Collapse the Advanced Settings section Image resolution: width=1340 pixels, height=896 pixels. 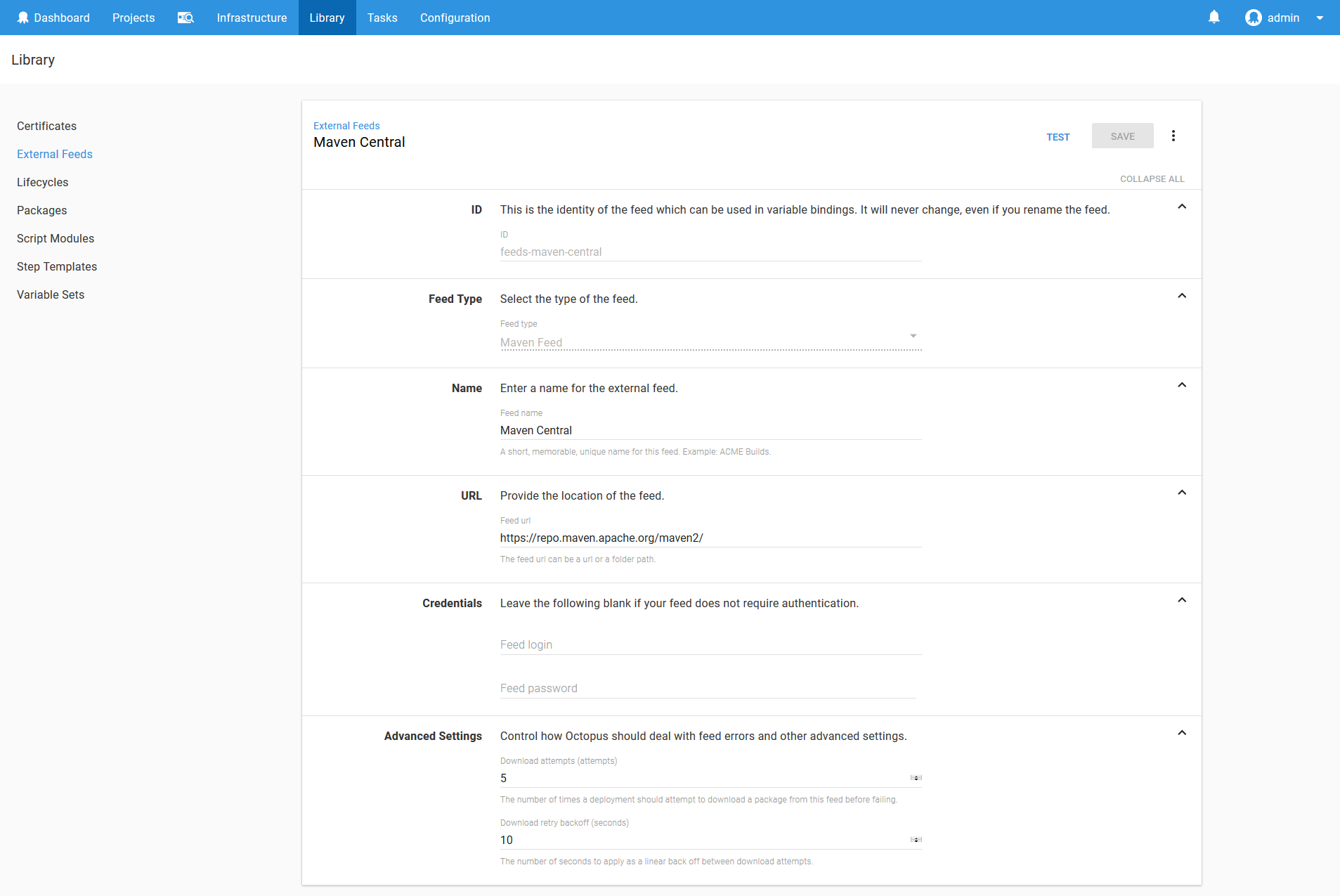pos(1181,732)
